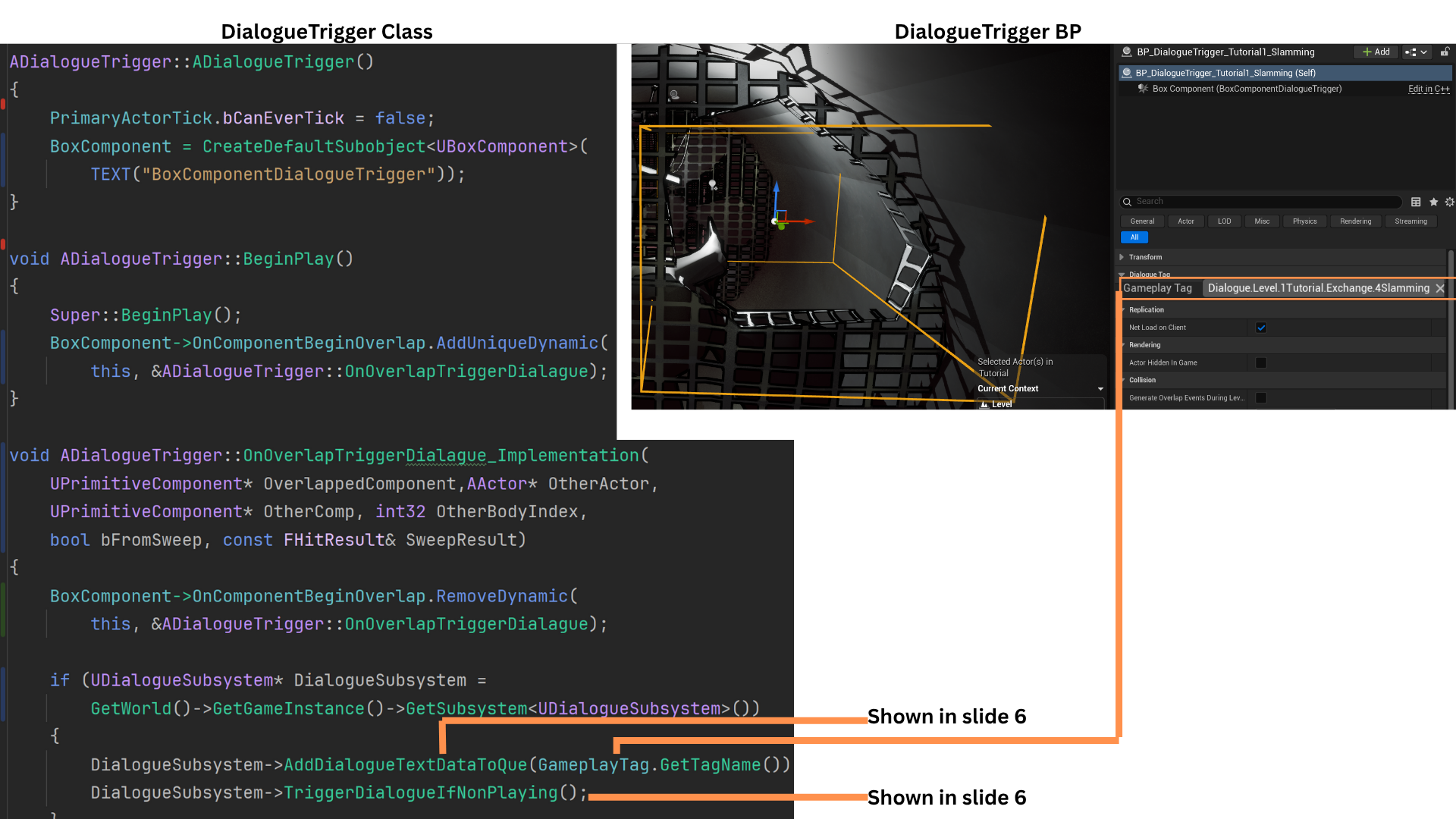
Task: Select the Physics filter tab
Action: pos(1304,221)
